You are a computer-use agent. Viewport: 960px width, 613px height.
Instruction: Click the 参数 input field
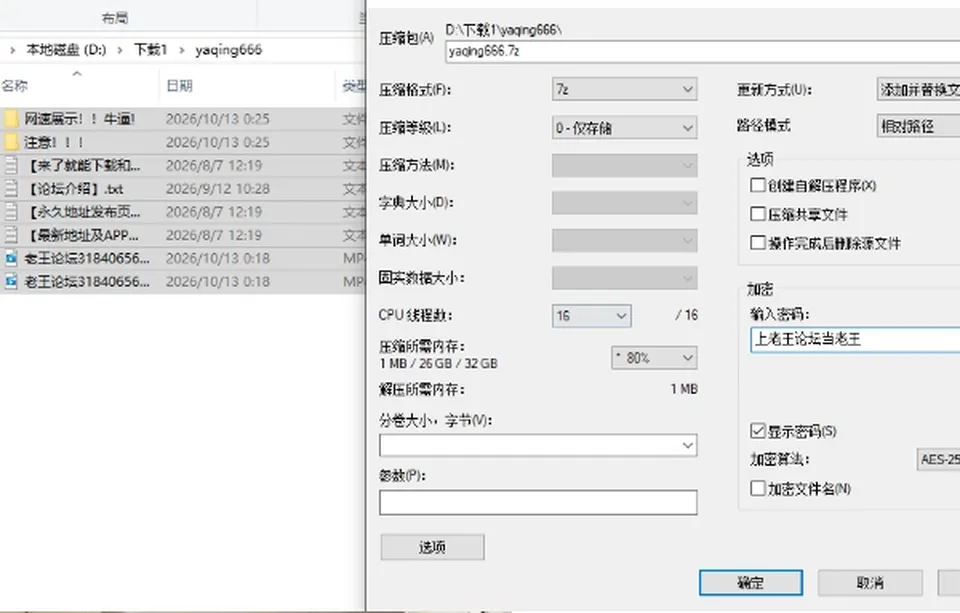click(538, 502)
